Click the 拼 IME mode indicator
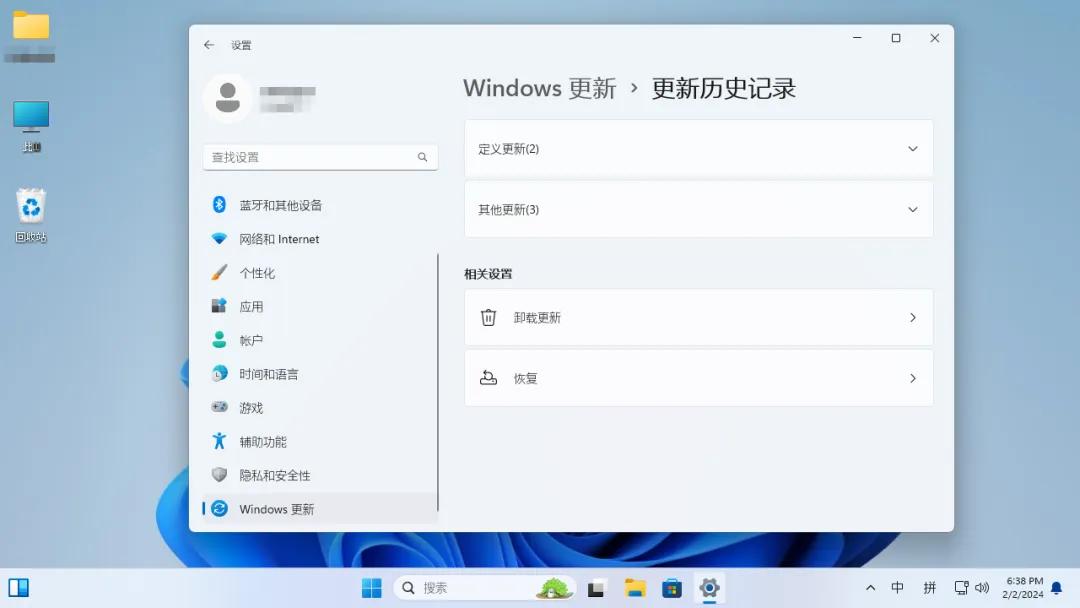 point(930,587)
